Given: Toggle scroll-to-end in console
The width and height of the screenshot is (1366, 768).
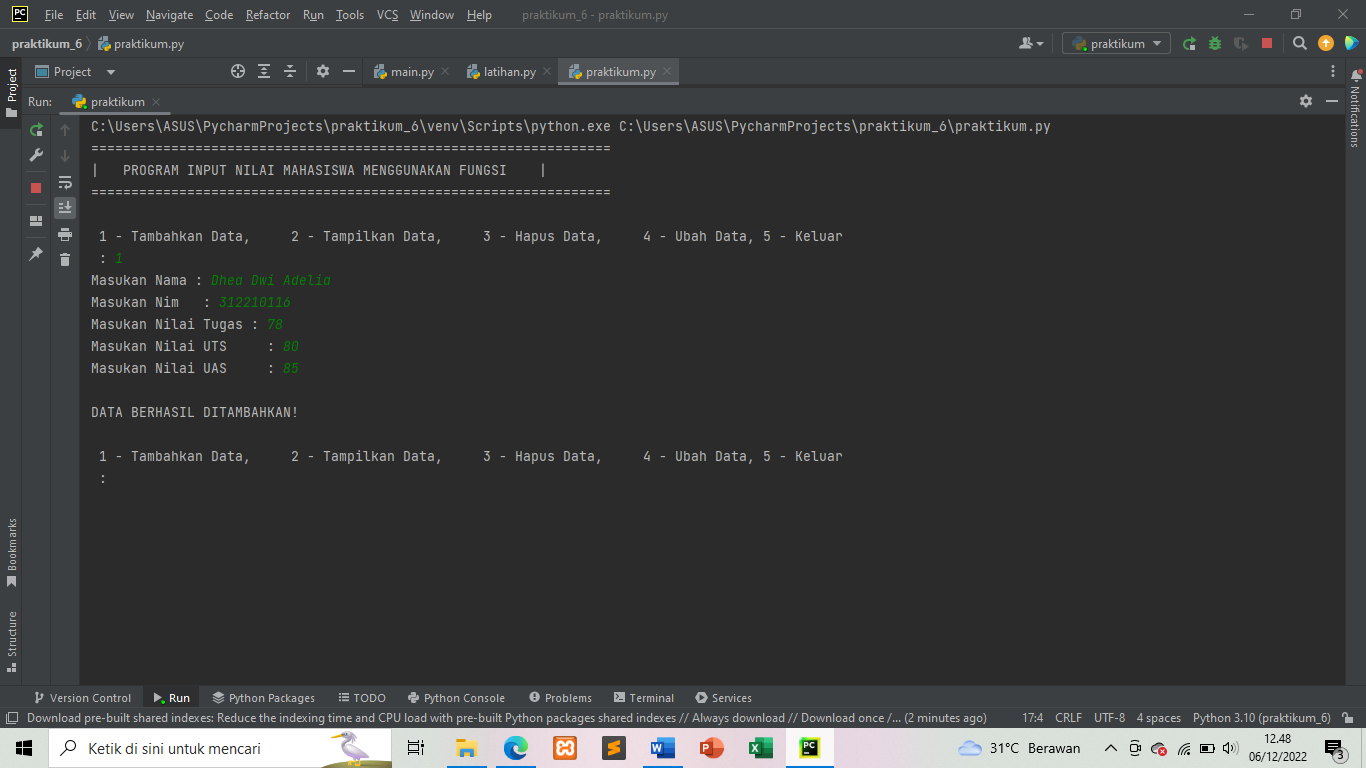Looking at the screenshot, I should click(65, 207).
